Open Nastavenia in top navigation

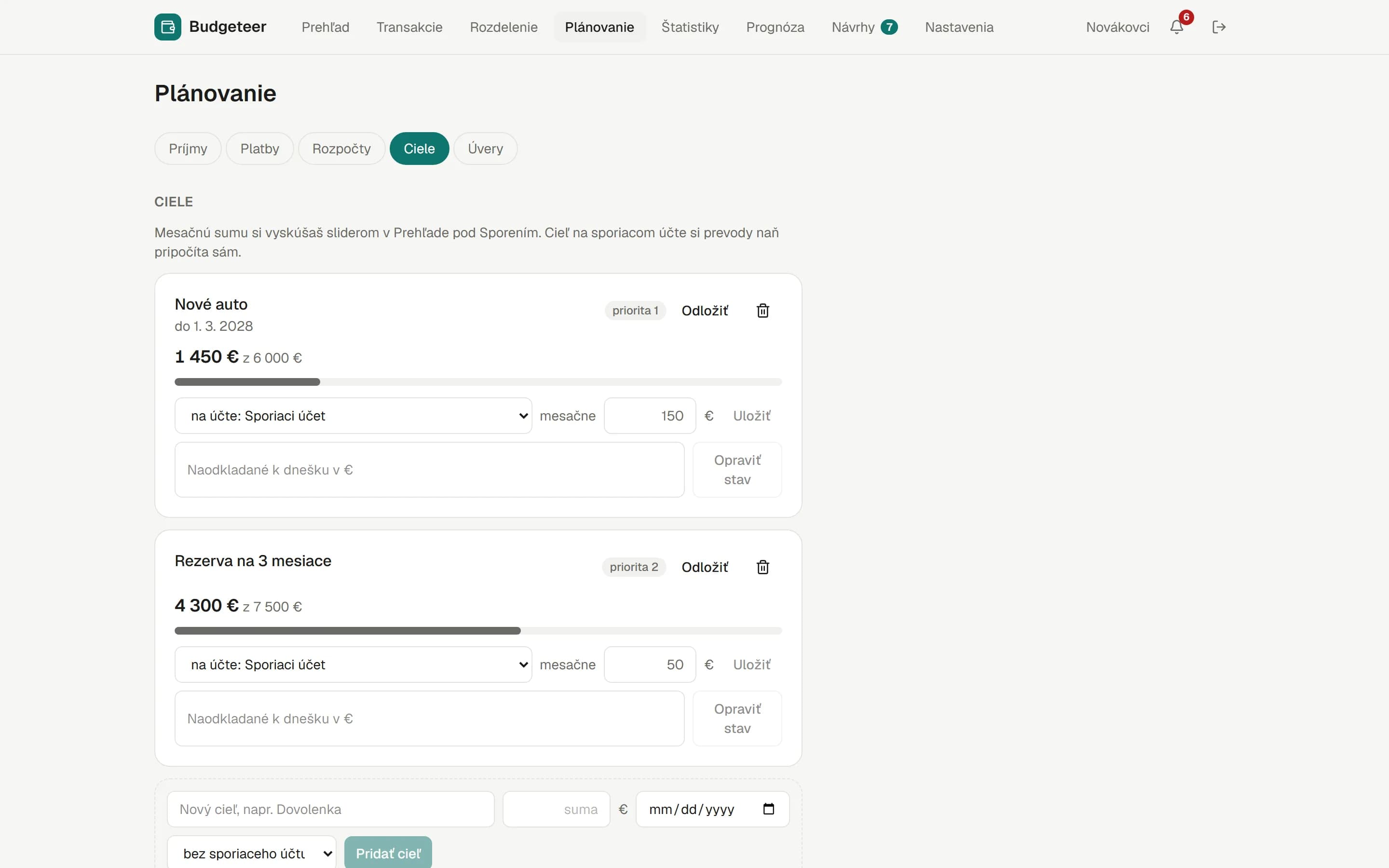click(x=959, y=27)
